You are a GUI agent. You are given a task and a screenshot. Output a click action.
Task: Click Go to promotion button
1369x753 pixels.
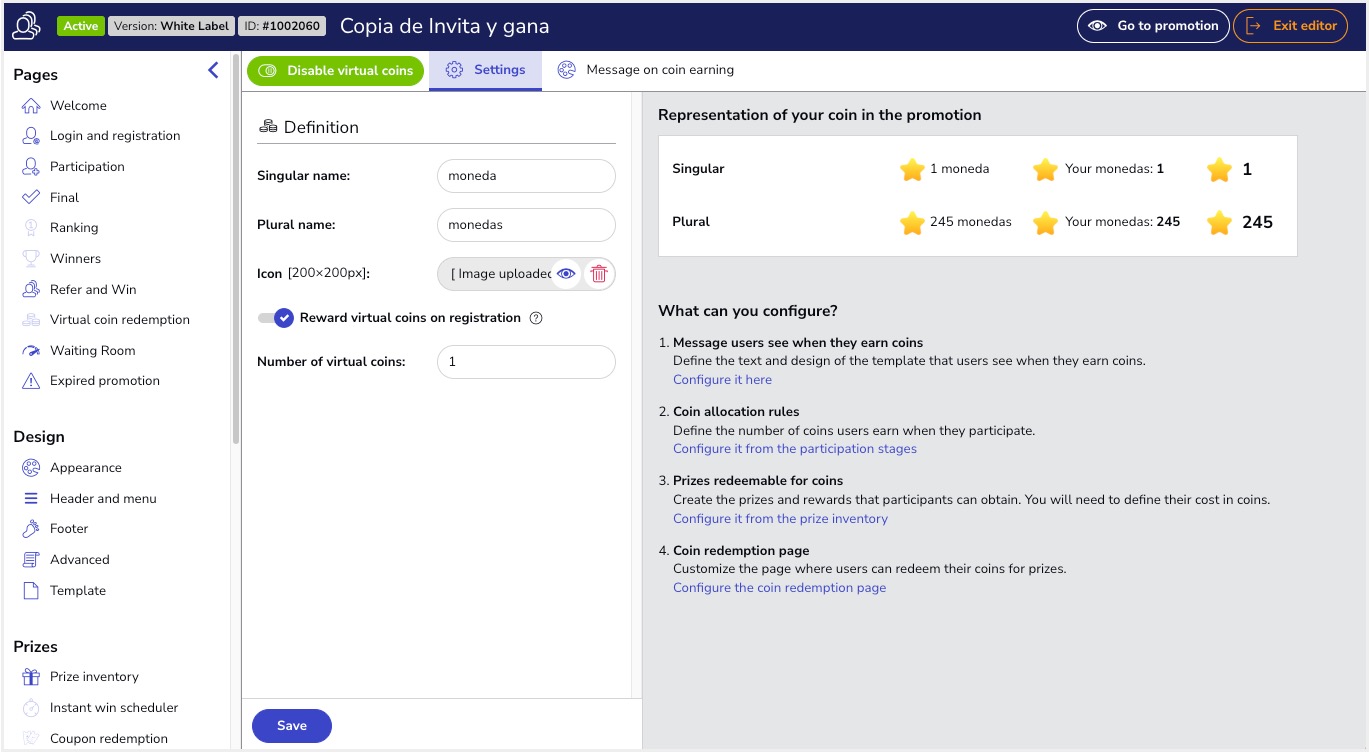point(1153,26)
